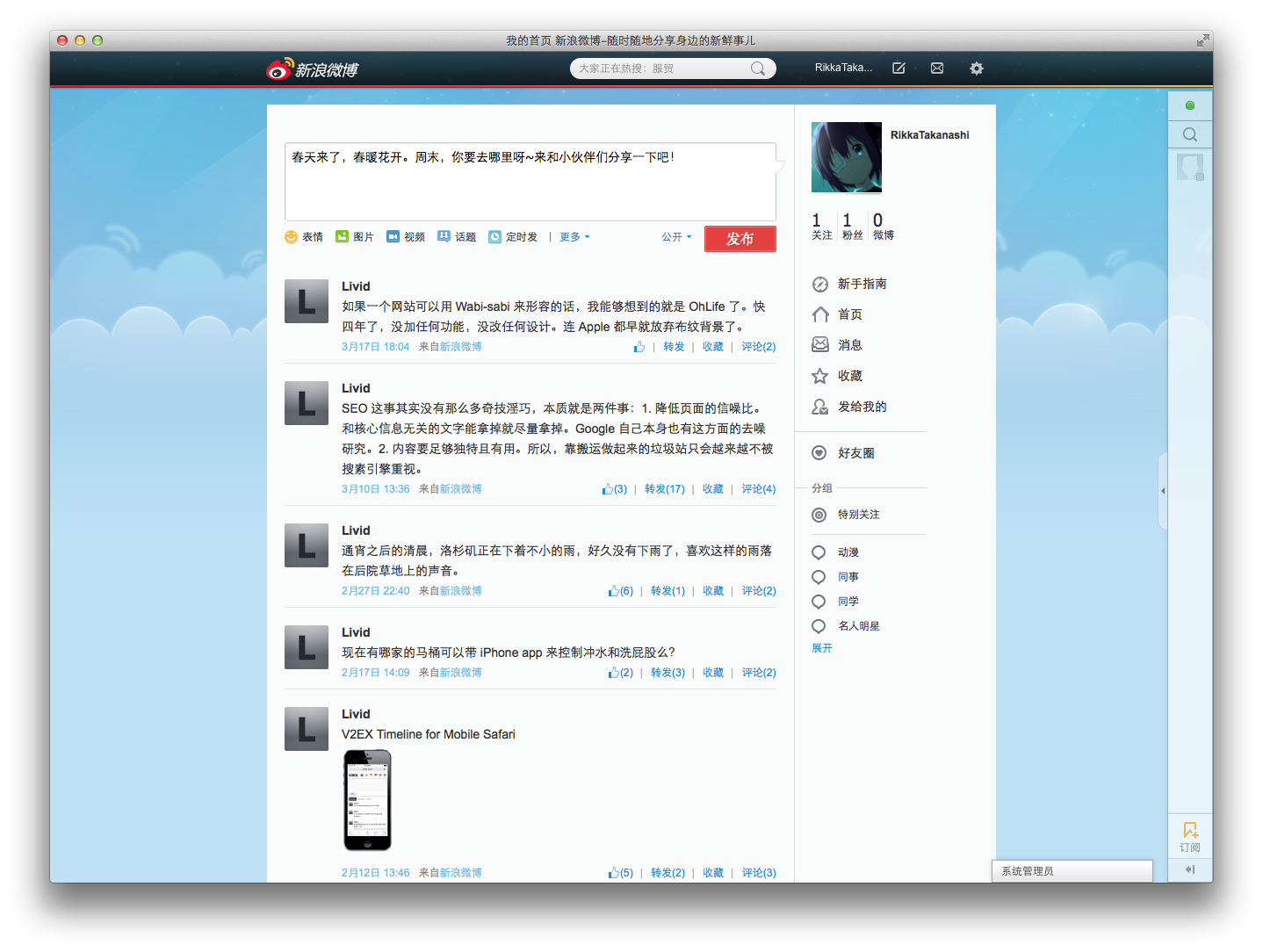Click into the post composition text box
1263x952 pixels.
(530, 182)
